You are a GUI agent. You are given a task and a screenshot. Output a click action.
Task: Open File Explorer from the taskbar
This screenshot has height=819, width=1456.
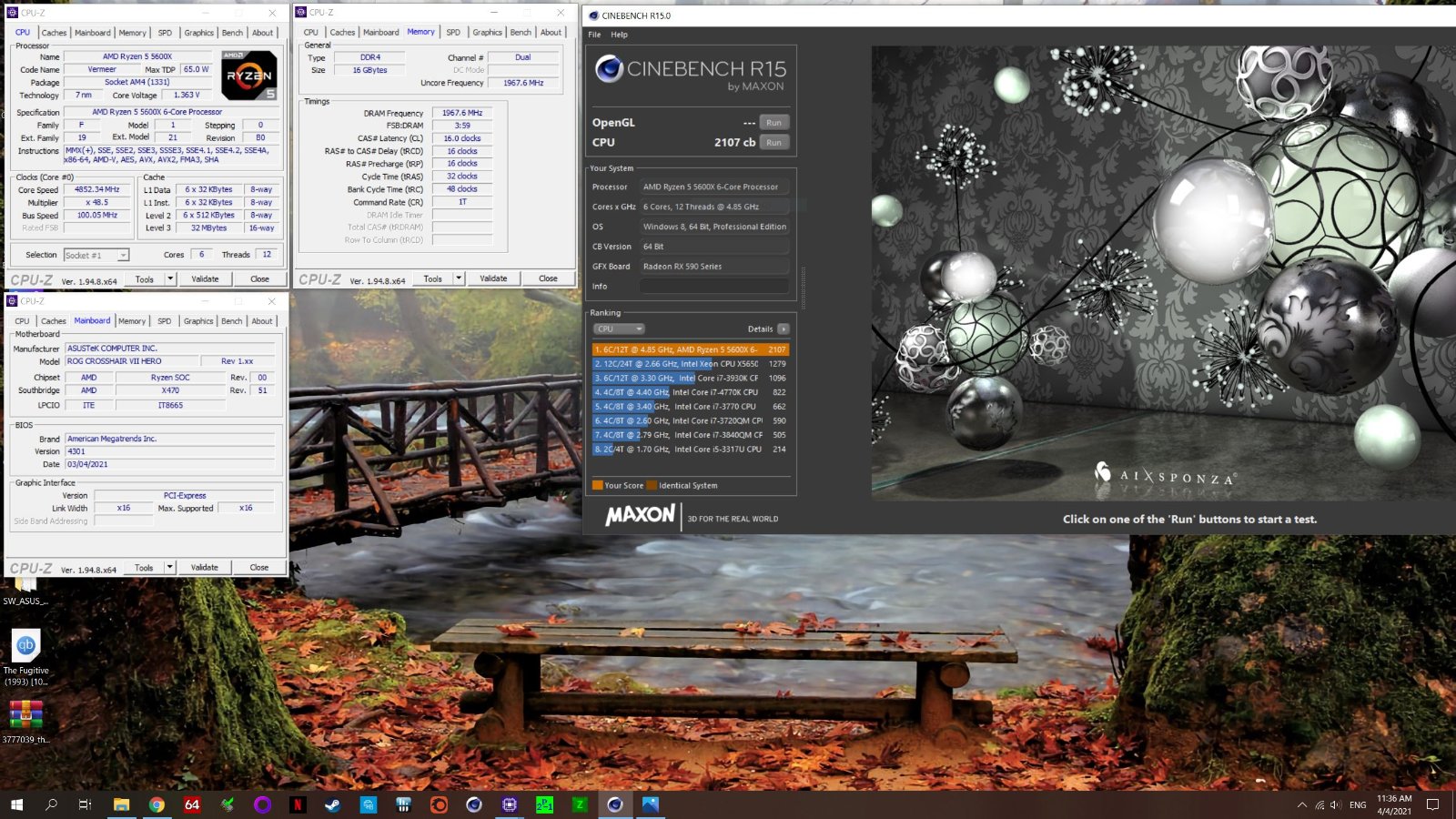(x=121, y=804)
